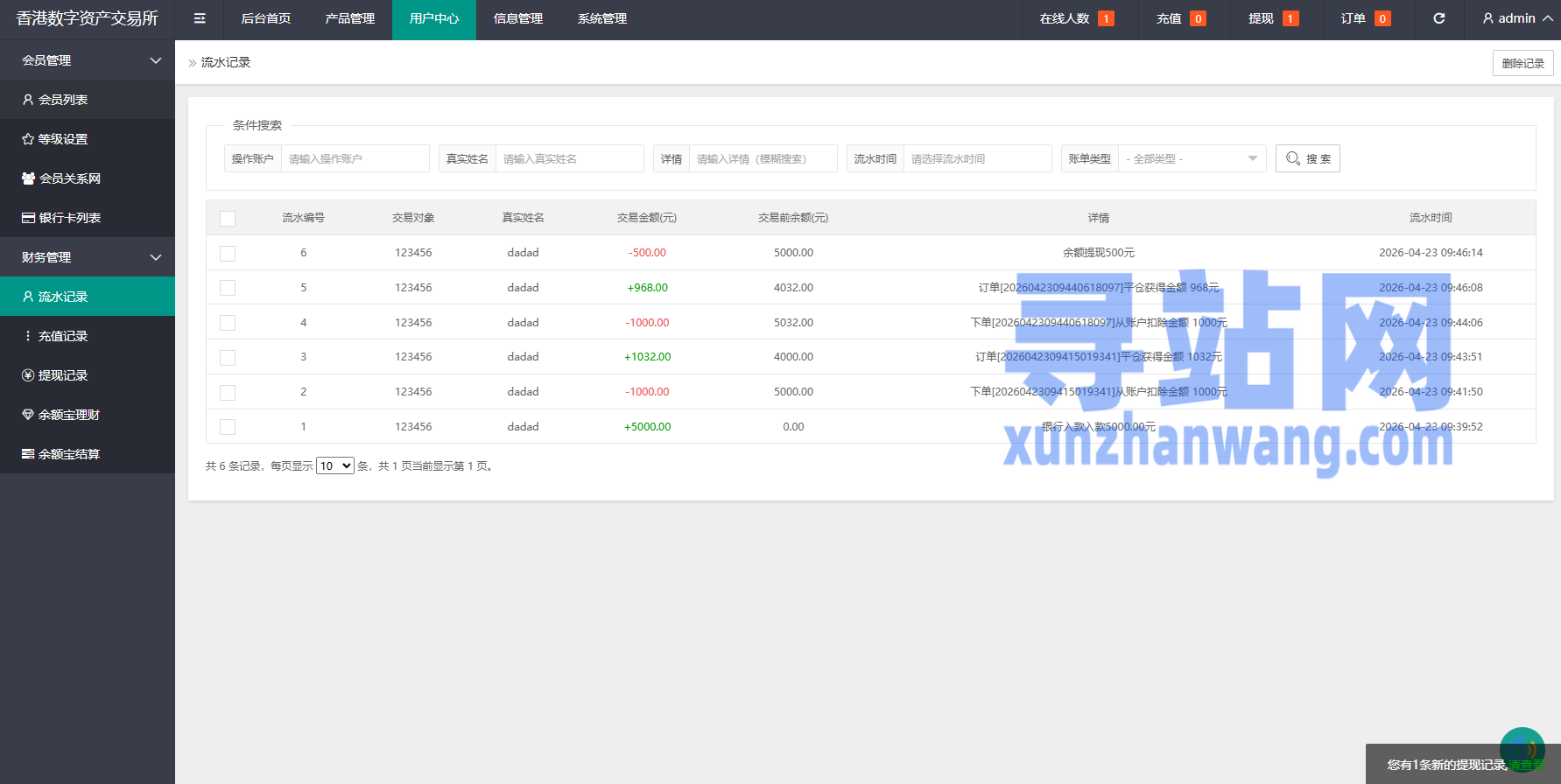The image size is (1561, 784).
Task: Collapse the 财务管理 sidebar group
Action: click(x=88, y=257)
